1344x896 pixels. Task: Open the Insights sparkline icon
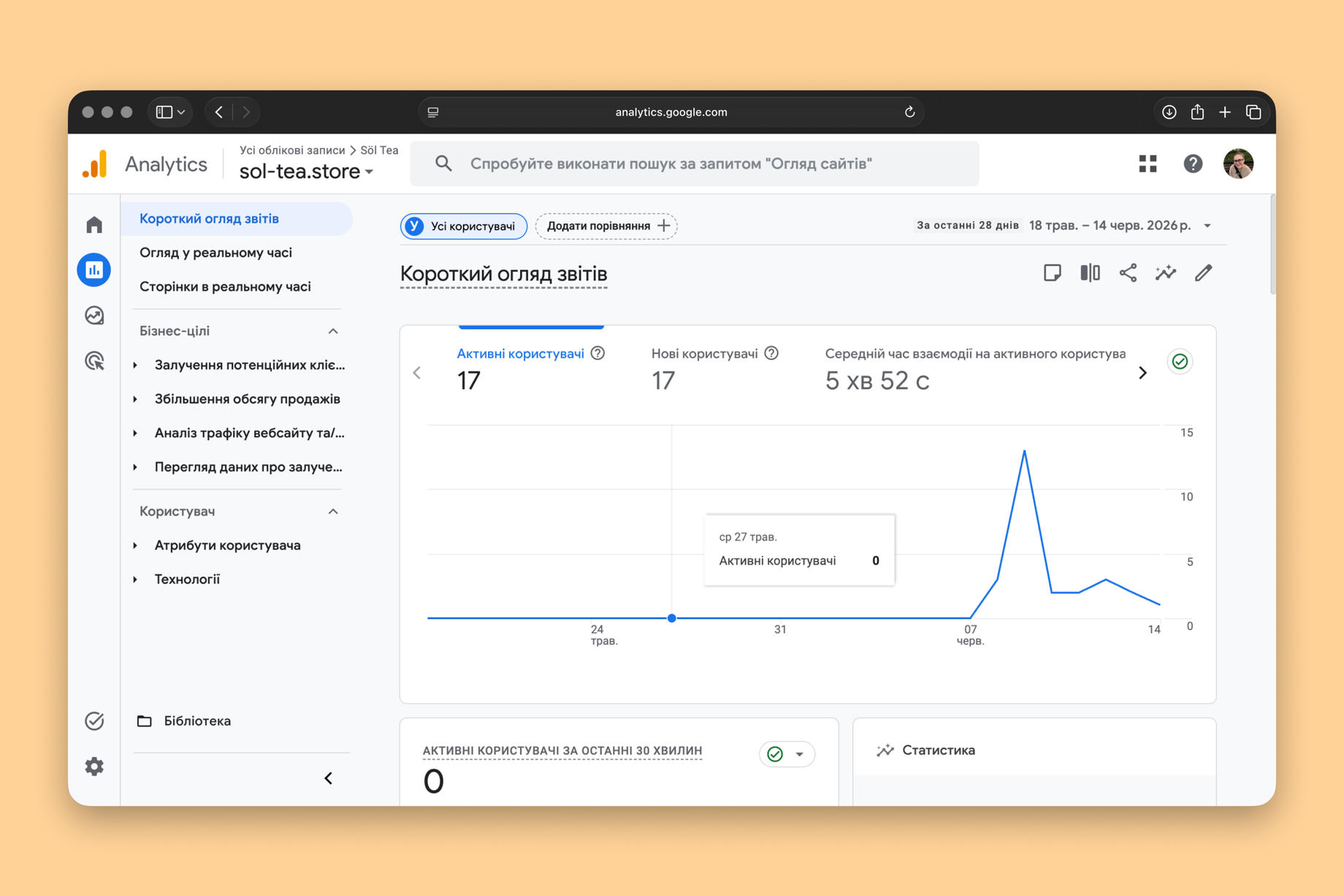(x=1166, y=273)
